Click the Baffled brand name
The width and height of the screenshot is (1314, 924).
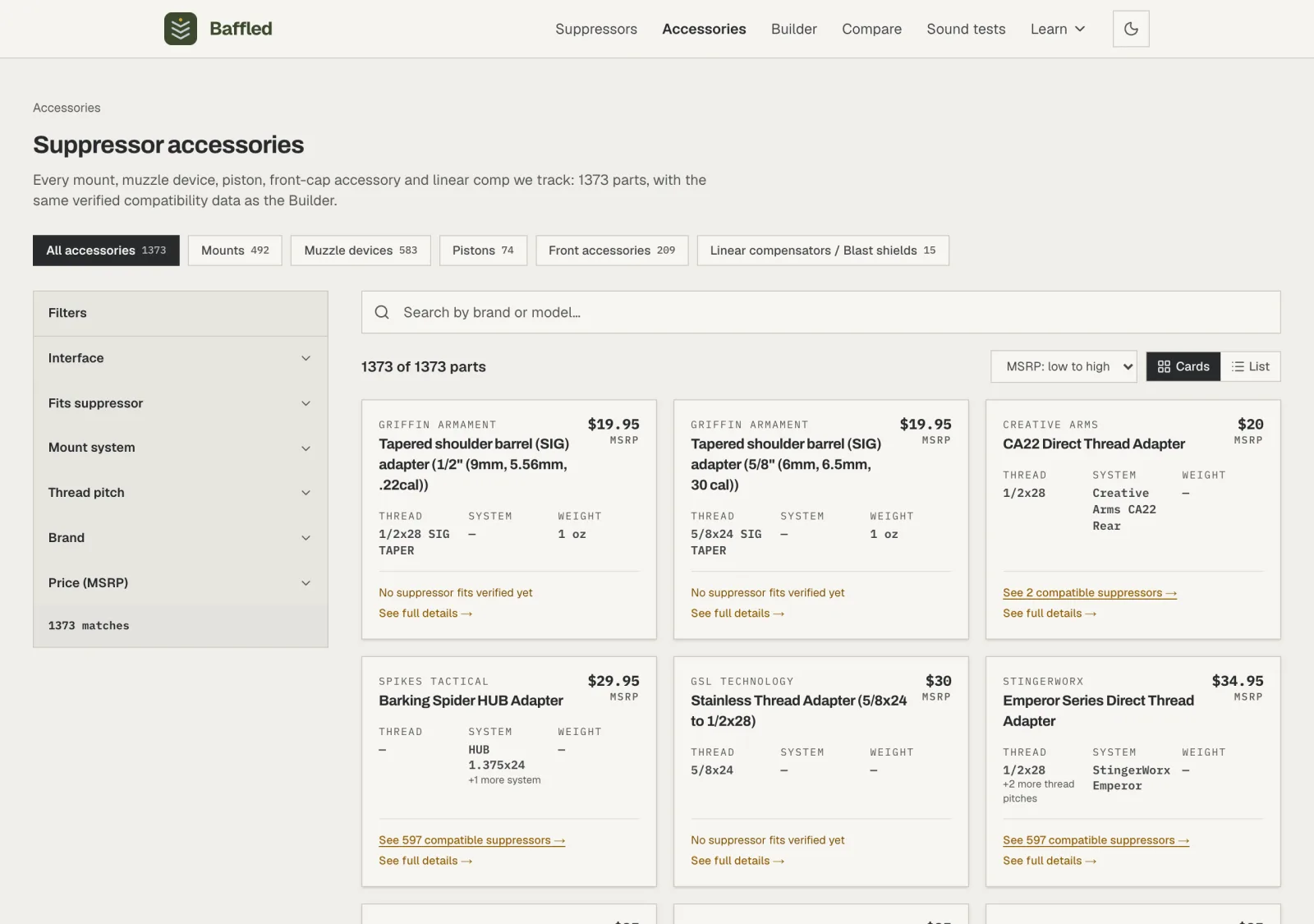click(x=241, y=29)
